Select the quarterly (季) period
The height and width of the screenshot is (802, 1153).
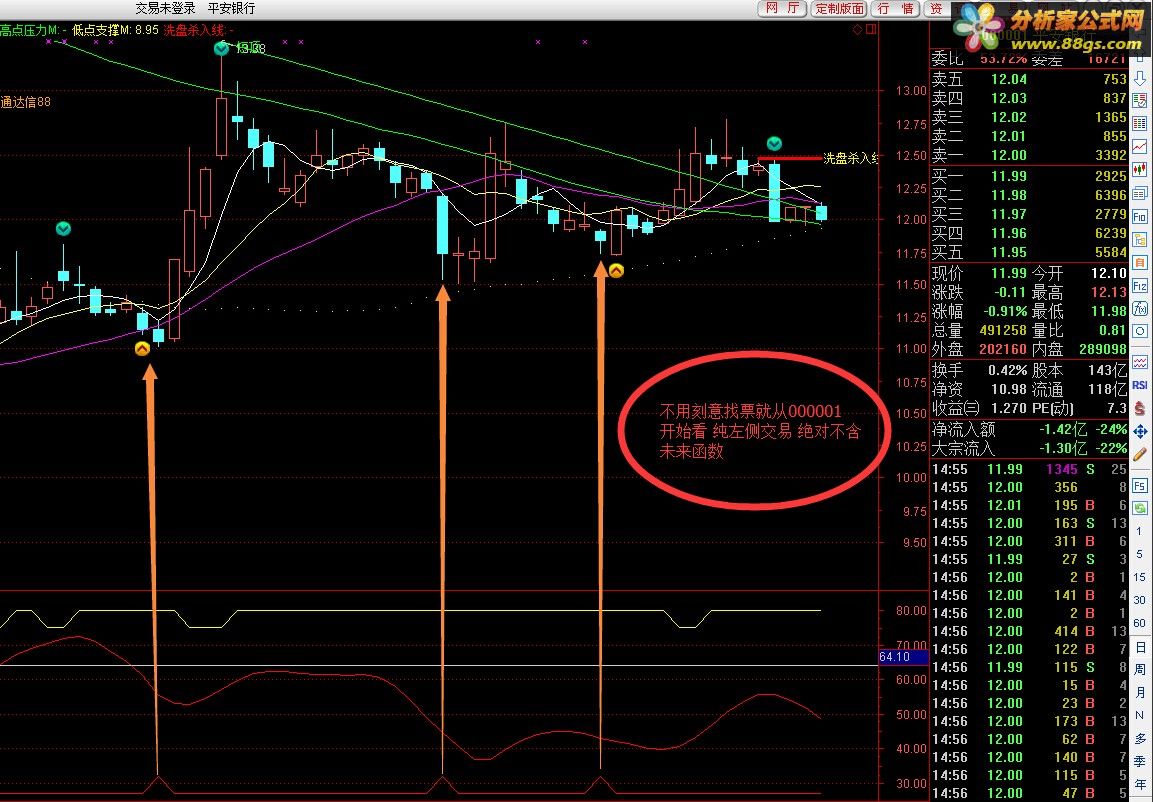point(1140,762)
